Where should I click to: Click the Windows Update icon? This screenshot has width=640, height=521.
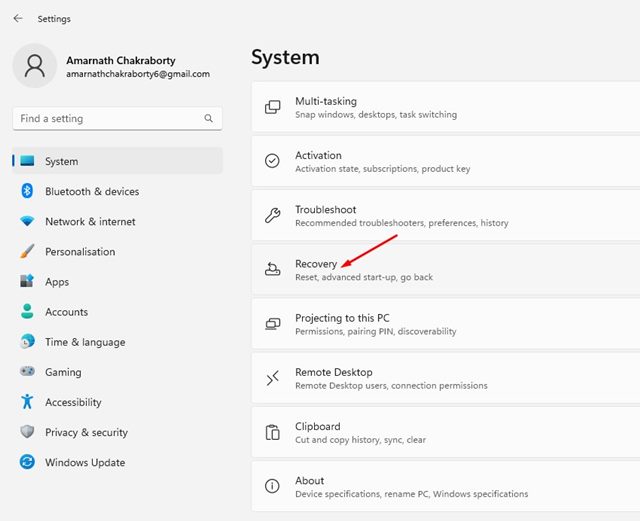pyautogui.click(x=27, y=462)
